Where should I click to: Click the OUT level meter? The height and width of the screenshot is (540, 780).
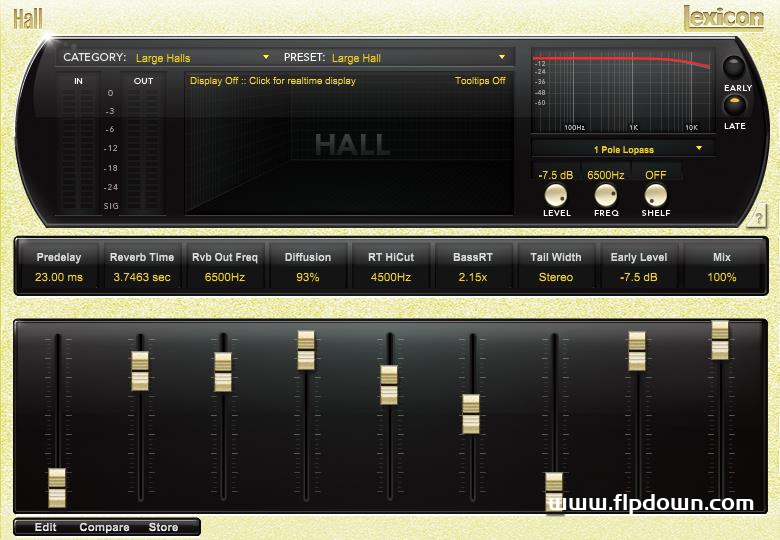[143, 149]
